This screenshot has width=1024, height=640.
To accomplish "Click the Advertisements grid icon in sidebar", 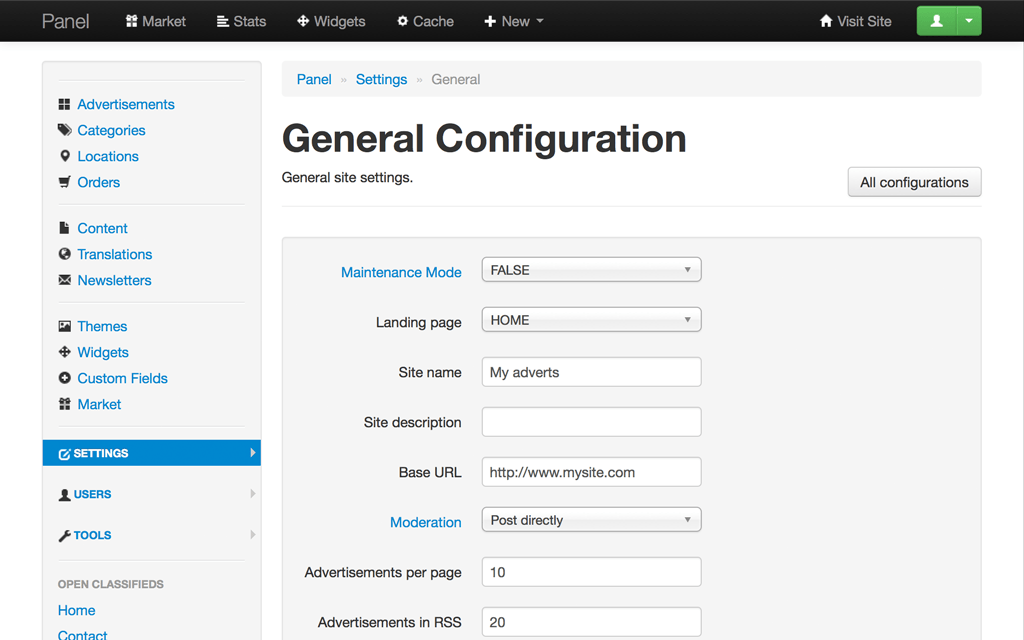I will click(64, 104).
